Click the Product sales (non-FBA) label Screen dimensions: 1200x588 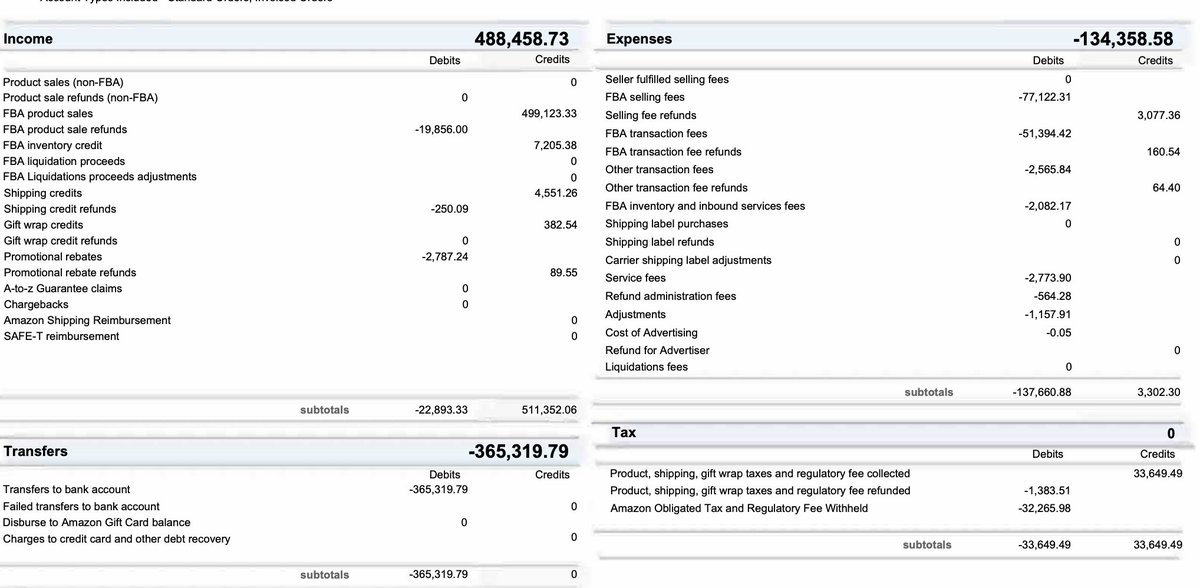click(63, 82)
